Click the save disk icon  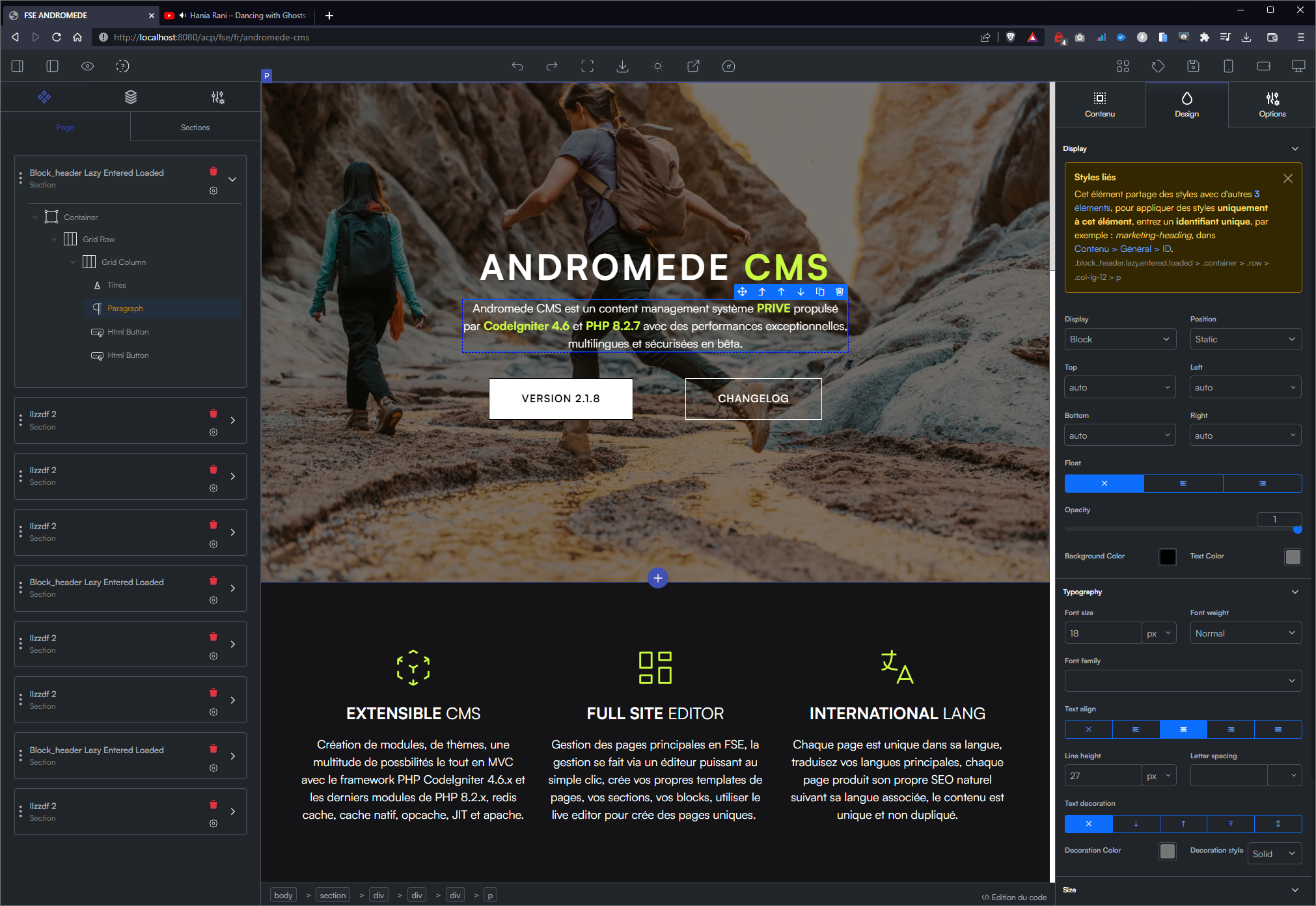point(1193,66)
